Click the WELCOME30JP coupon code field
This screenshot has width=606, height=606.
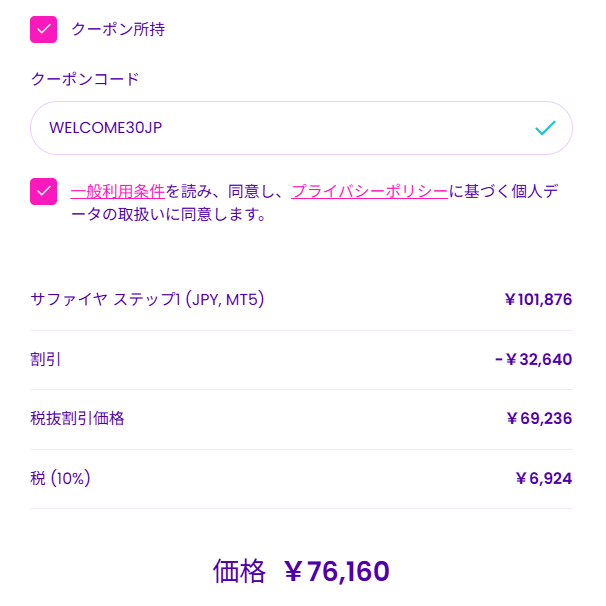(x=280, y=128)
